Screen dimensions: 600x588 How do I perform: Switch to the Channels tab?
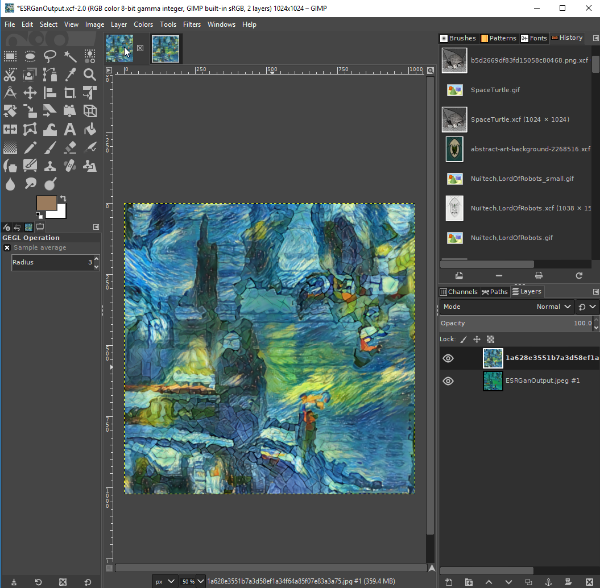460,292
